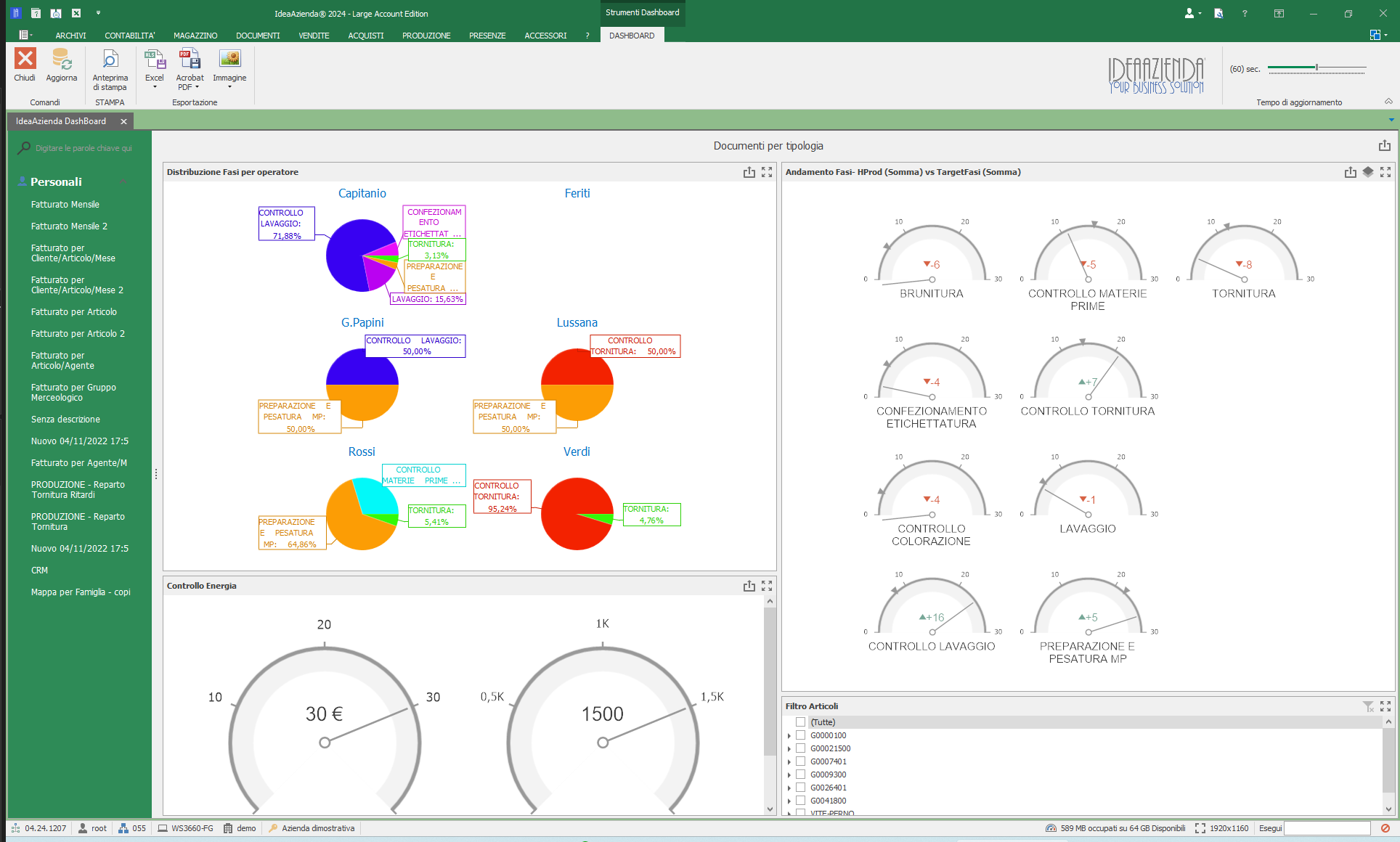This screenshot has height=842, width=1400.
Task: Click the Excel-style X quick access icon
Action: point(76,13)
